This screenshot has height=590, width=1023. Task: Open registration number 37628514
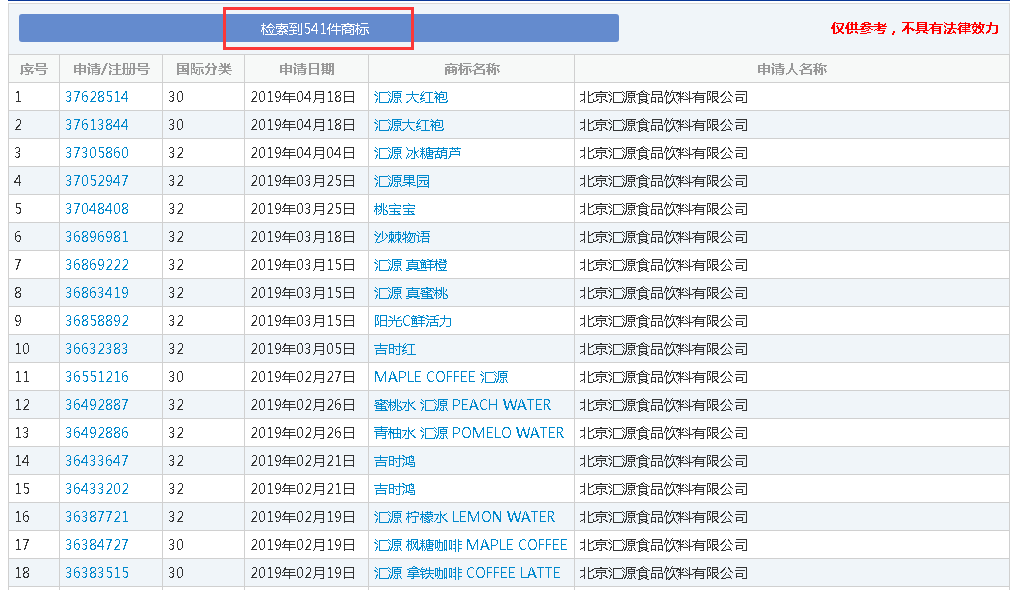point(97,97)
